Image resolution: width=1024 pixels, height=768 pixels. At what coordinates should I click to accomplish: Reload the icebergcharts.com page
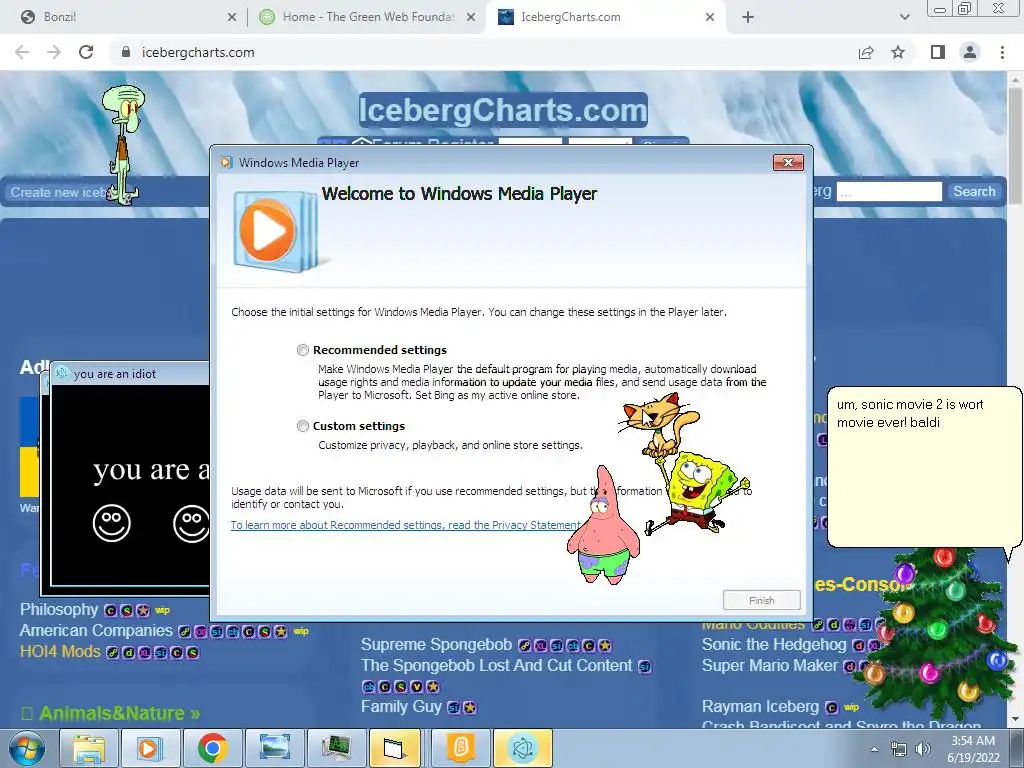86,52
